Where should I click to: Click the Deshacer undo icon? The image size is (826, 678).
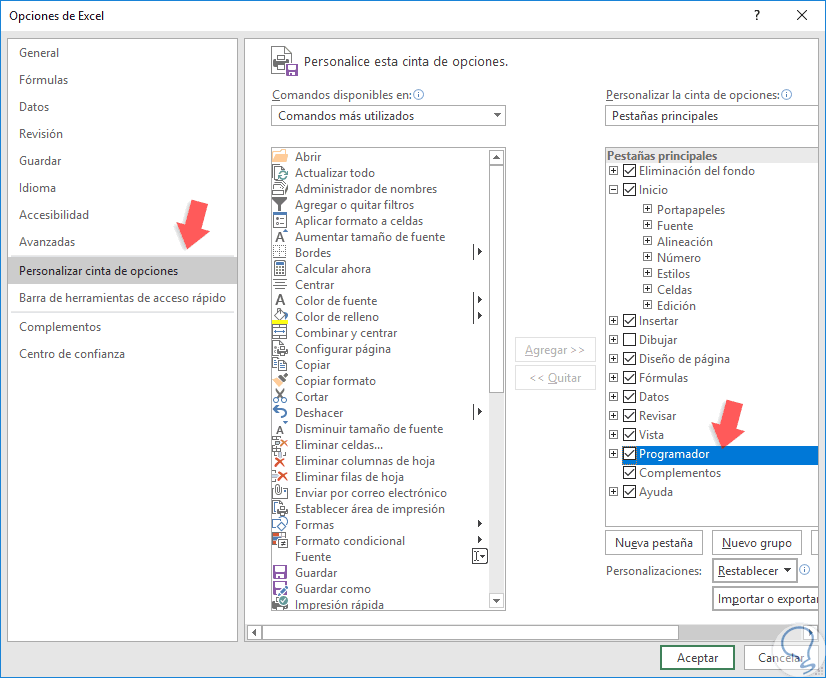pyautogui.click(x=280, y=412)
